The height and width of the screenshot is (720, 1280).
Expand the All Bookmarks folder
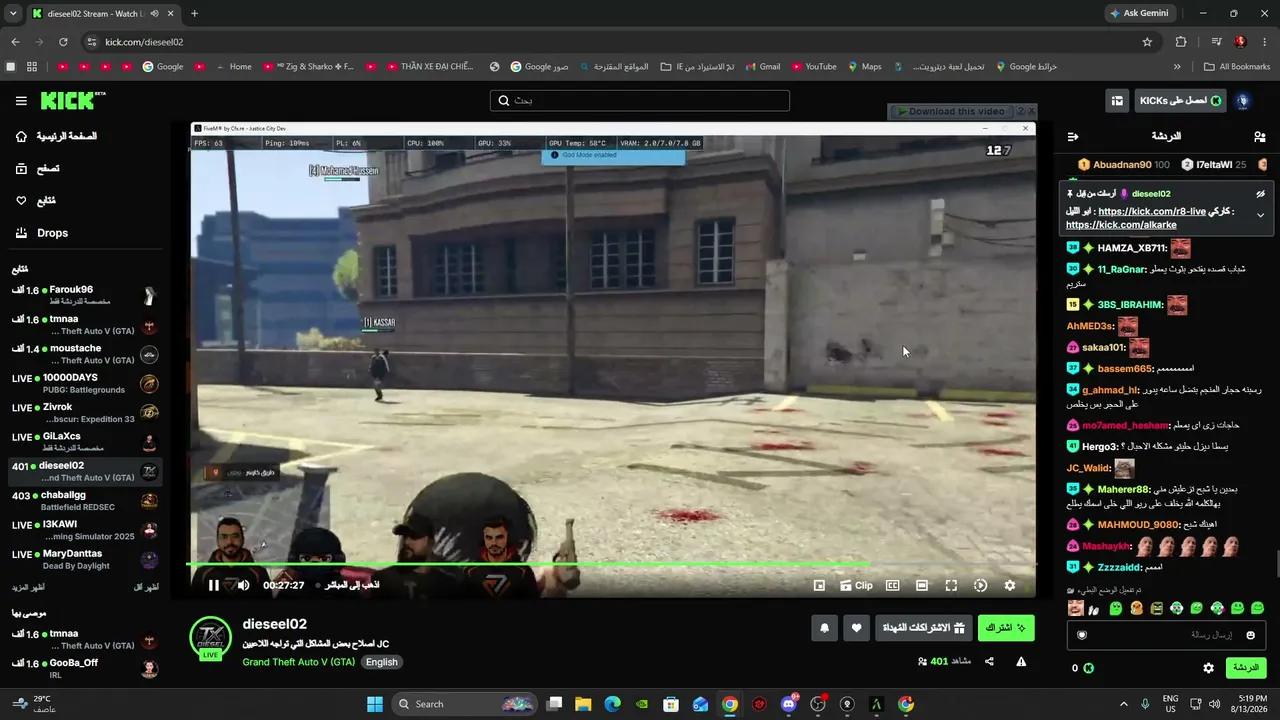tap(1236, 67)
